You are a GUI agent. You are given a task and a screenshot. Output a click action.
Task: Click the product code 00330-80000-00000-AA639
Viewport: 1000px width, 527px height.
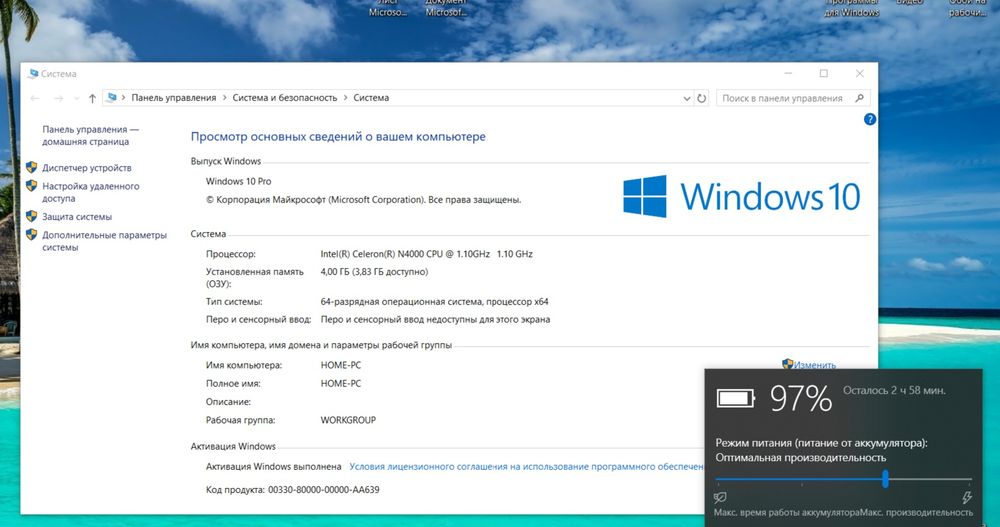[324, 490]
